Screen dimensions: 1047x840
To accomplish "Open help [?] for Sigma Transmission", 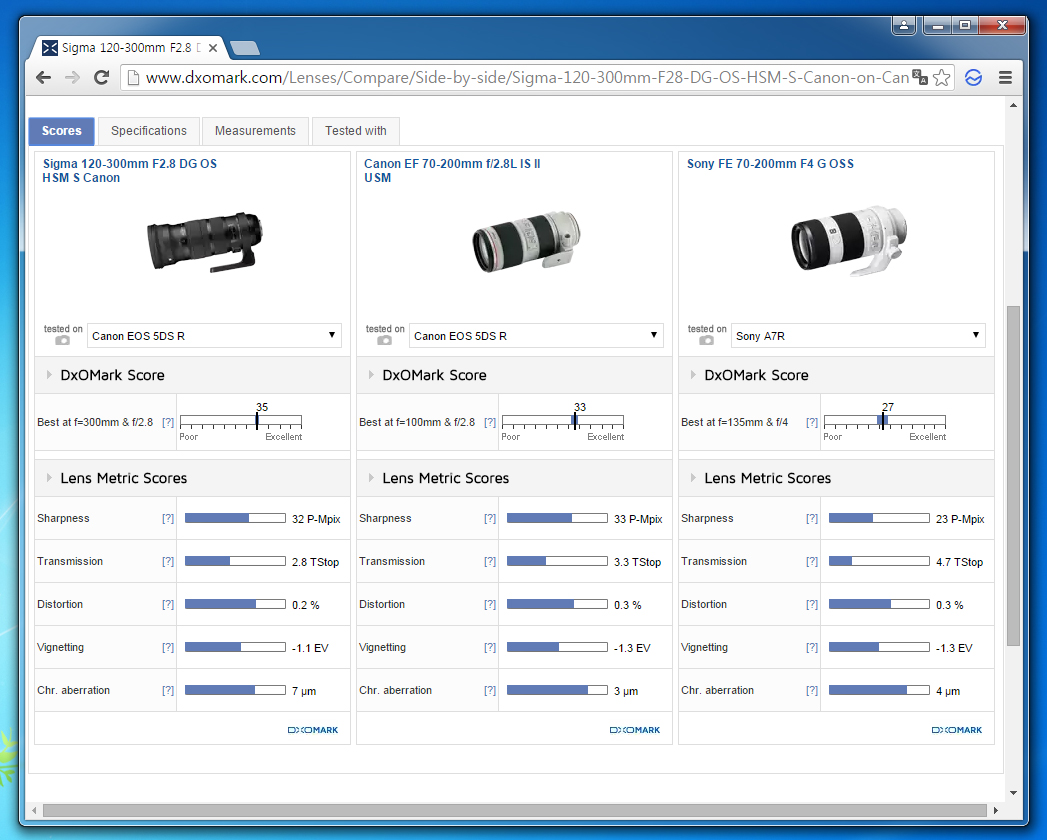I will pos(168,562).
